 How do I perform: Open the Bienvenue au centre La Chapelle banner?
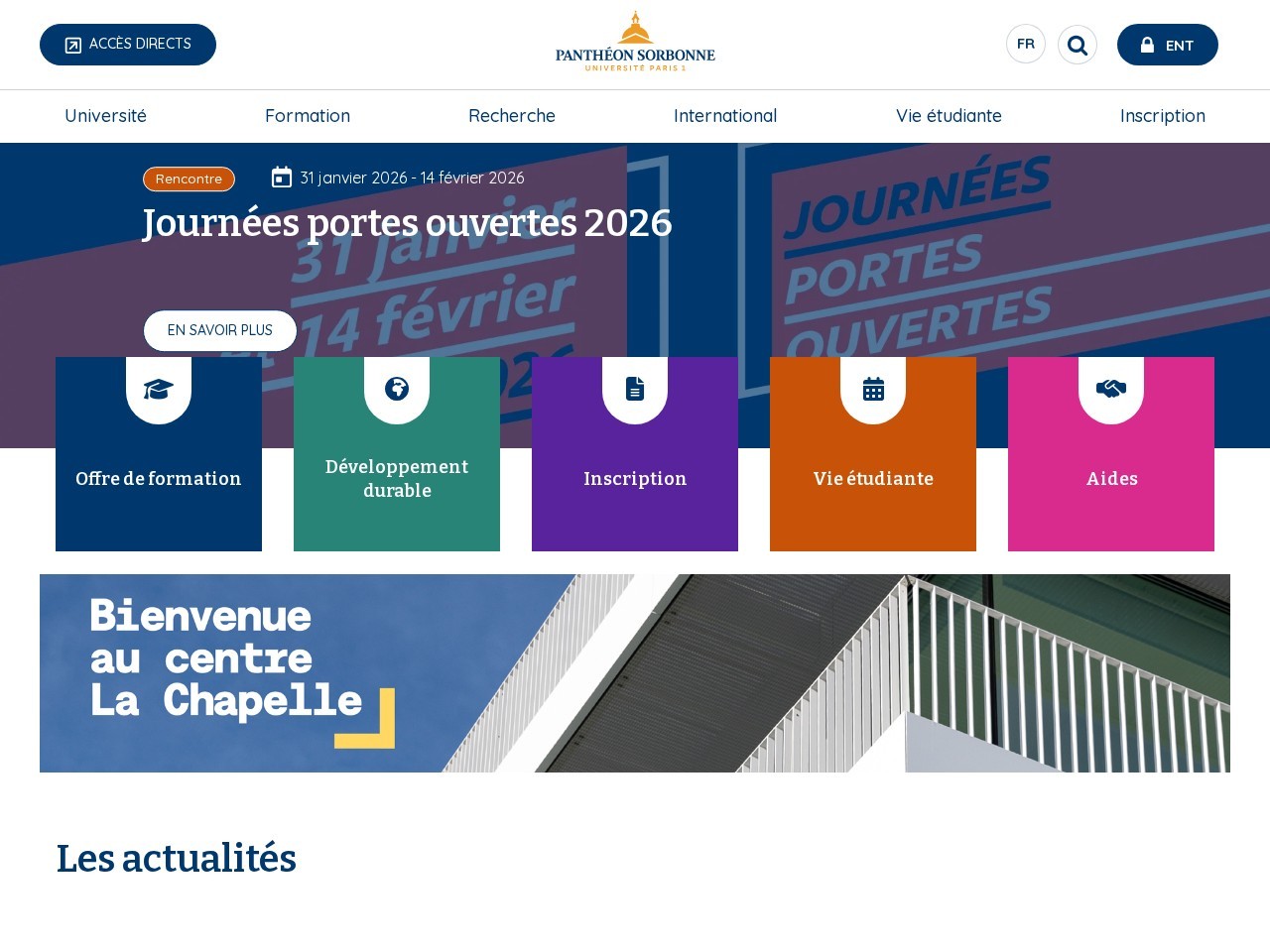coord(635,673)
